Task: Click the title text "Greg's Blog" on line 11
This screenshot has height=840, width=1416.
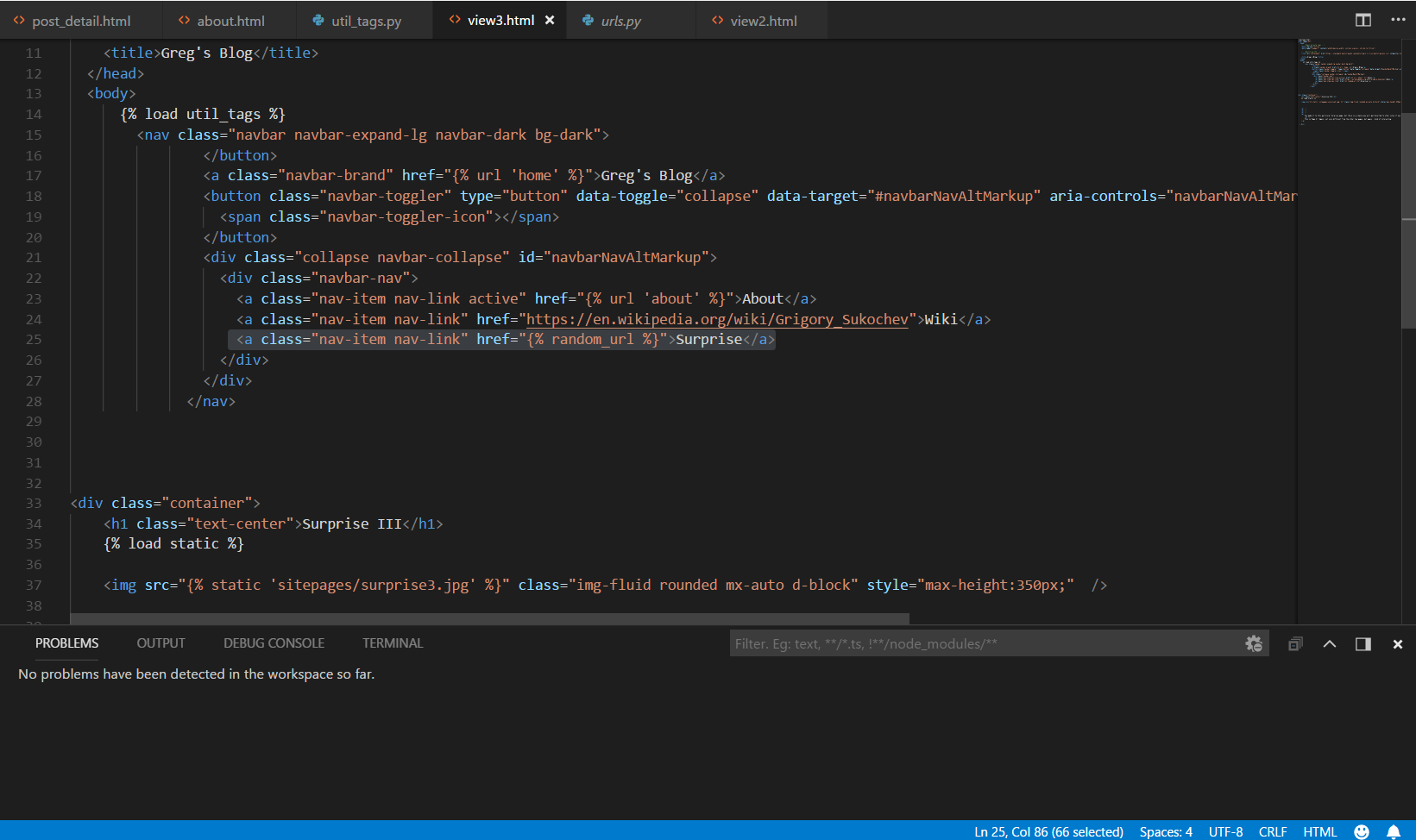Action: [x=207, y=53]
